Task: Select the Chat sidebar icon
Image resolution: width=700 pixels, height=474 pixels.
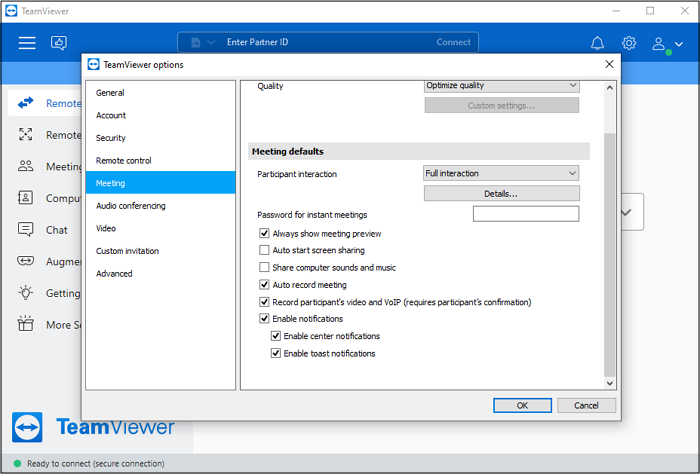Action: tap(27, 230)
